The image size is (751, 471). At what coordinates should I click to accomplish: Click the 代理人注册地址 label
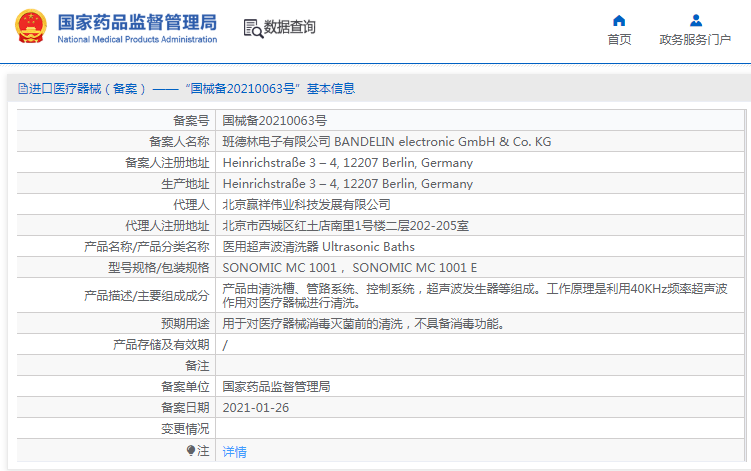[167, 226]
